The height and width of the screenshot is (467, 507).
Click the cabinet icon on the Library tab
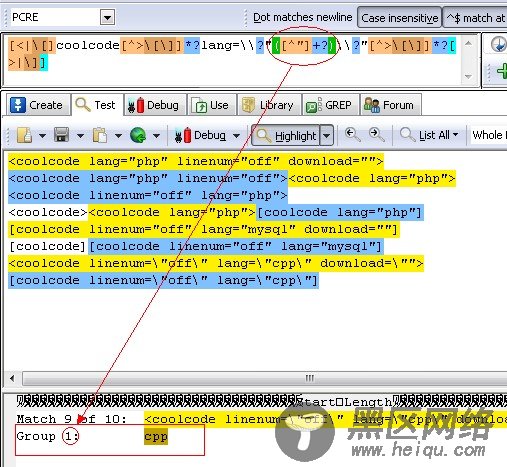tap(248, 105)
